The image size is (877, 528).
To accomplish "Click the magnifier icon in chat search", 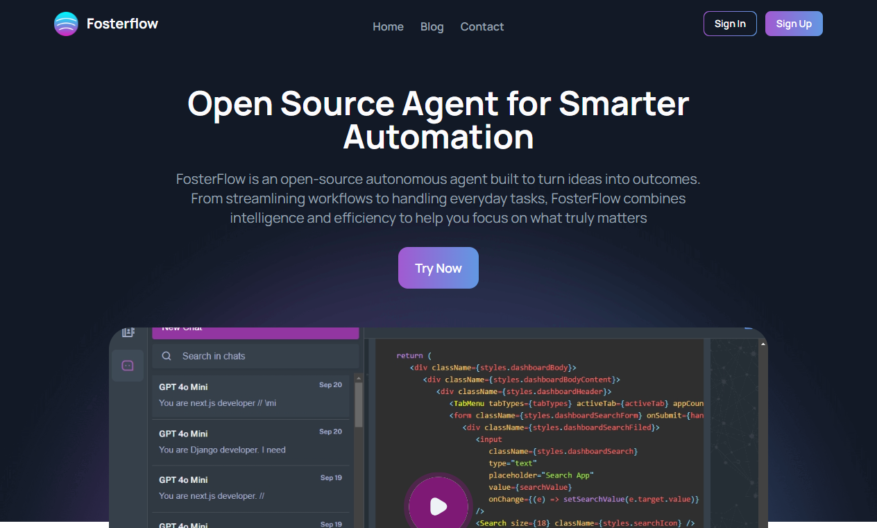I will click(167, 356).
